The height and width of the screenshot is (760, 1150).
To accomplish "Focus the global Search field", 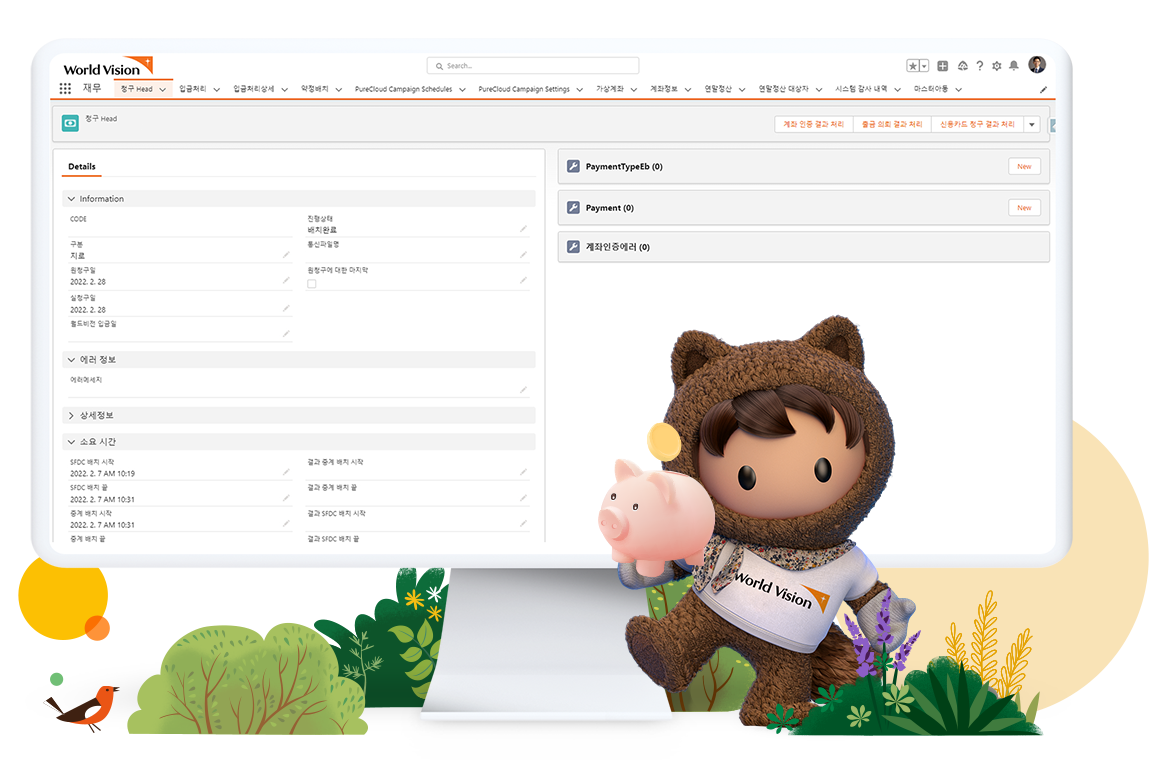I will coord(533,66).
